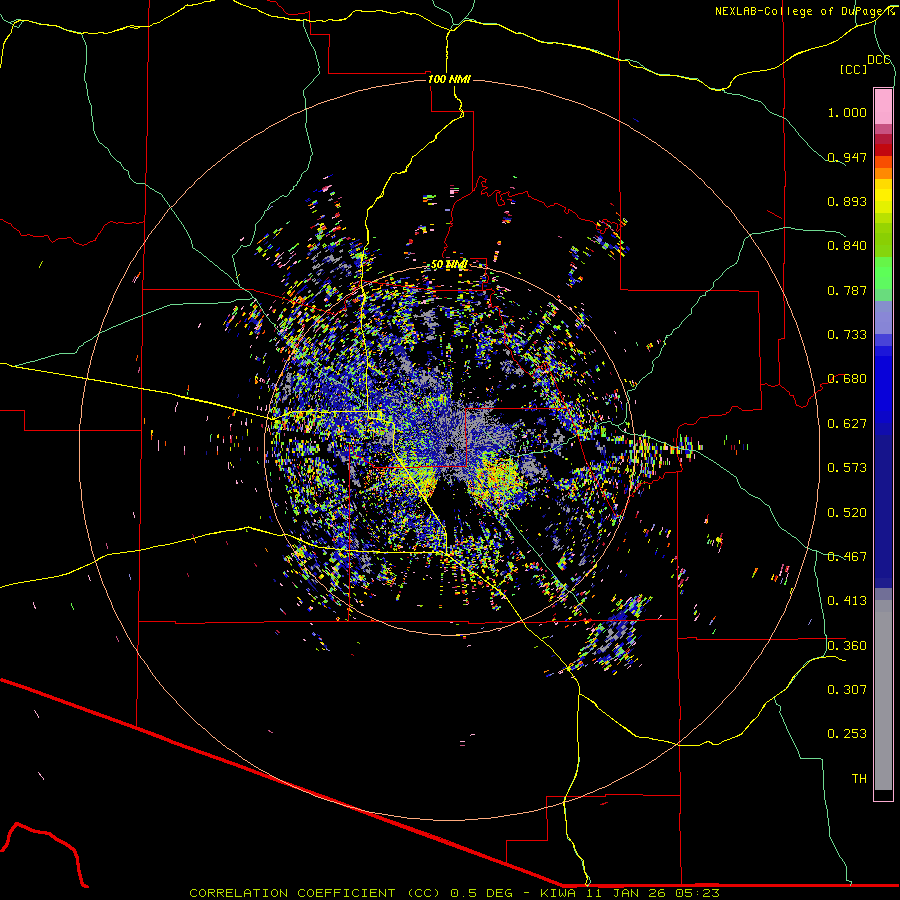900x900 pixels.
Task: Select the 0.627 scale value
Action: [847, 424]
